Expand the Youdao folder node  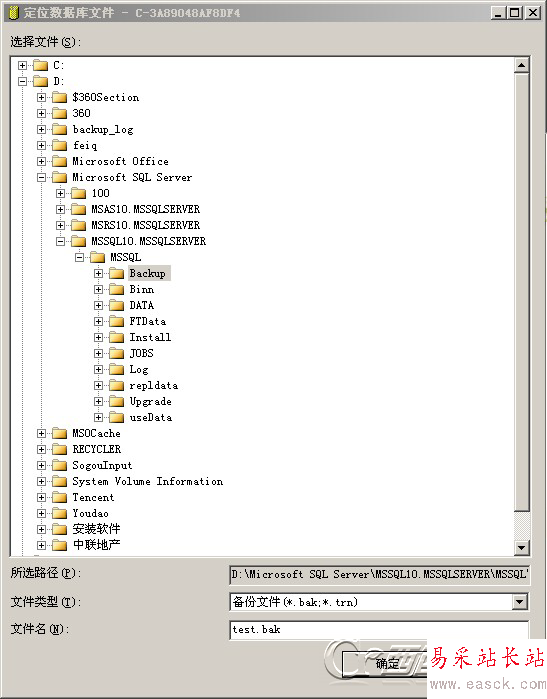pyautogui.click(x=41, y=514)
